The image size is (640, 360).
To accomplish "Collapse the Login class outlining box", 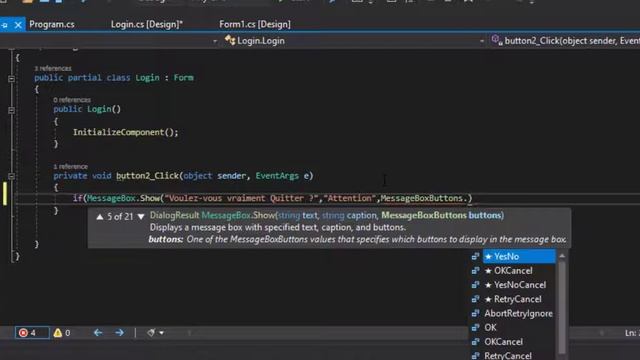I will click(x=11, y=78).
